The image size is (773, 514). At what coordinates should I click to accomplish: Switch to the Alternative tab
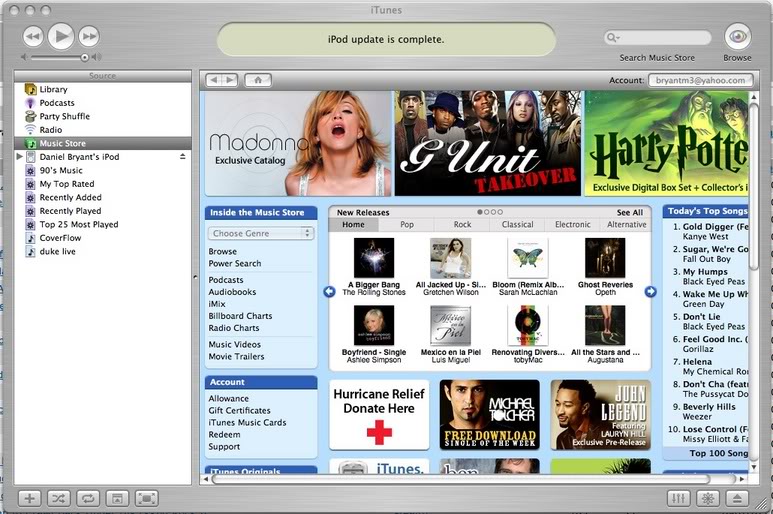pyautogui.click(x=626, y=225)
